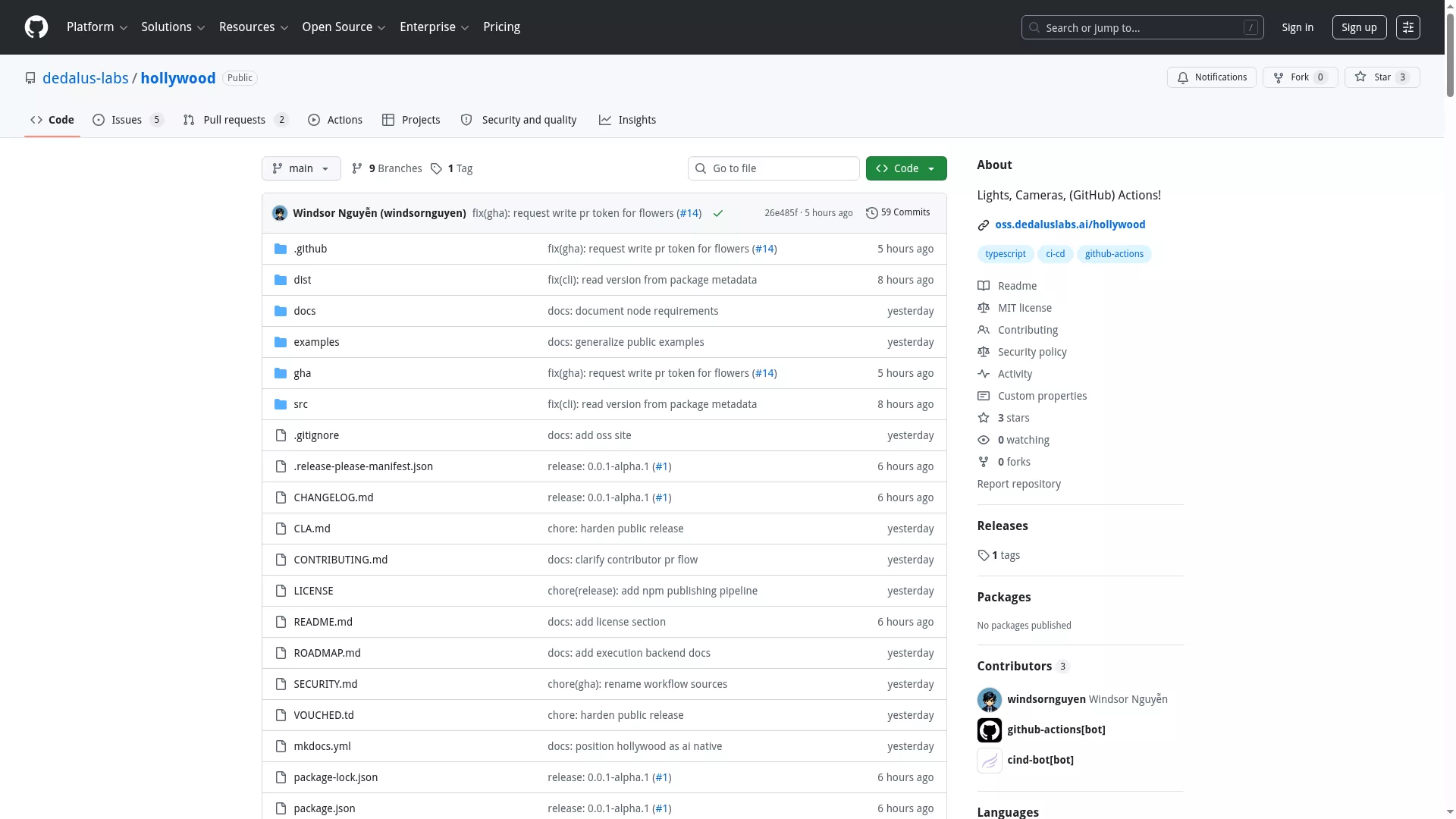This screenshot has height=819, width=1456.
Task: Open the green Code dropdown
Action: click(906, 168)
